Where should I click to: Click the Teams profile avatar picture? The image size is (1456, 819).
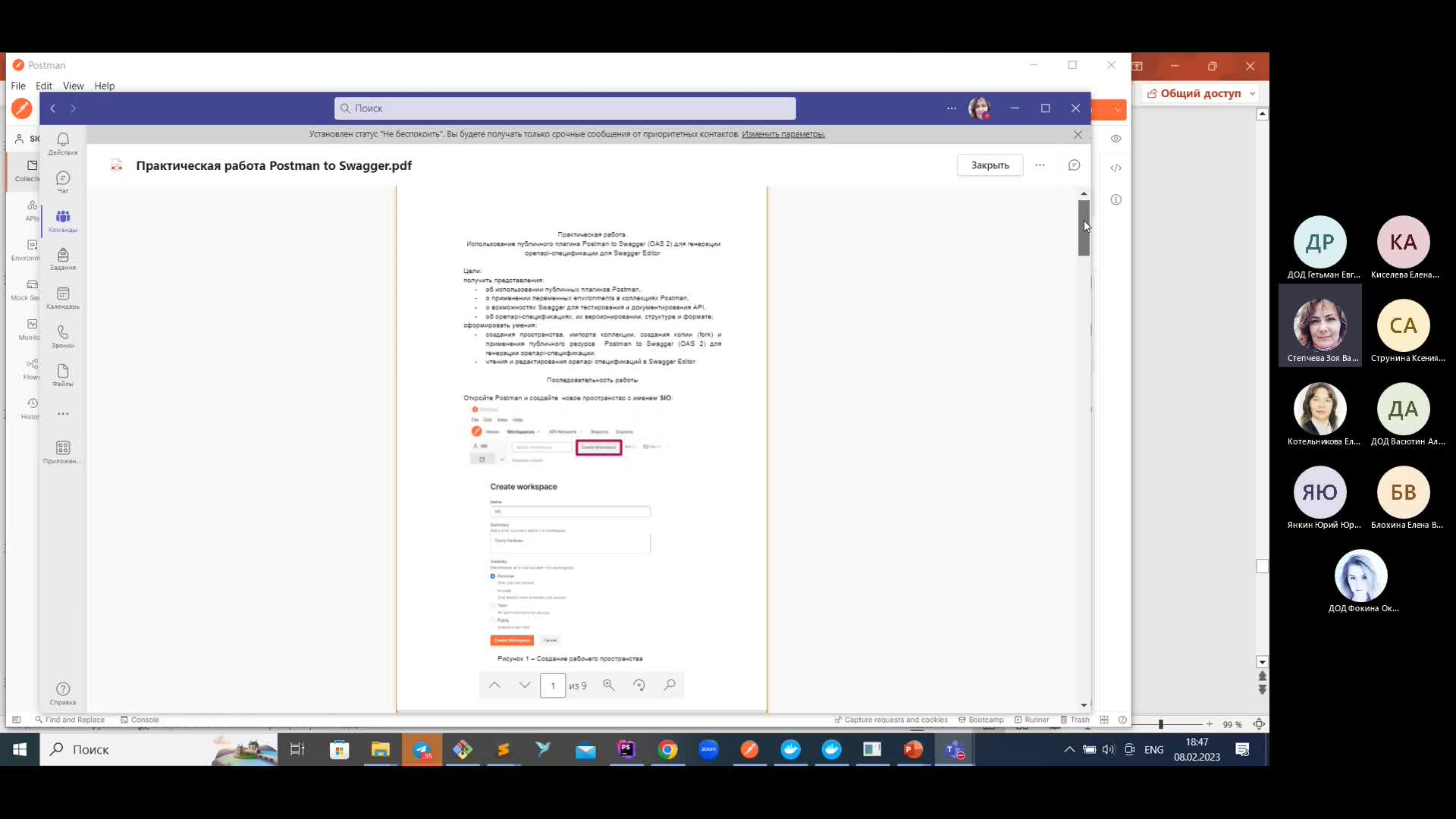[x=979, y=108]
